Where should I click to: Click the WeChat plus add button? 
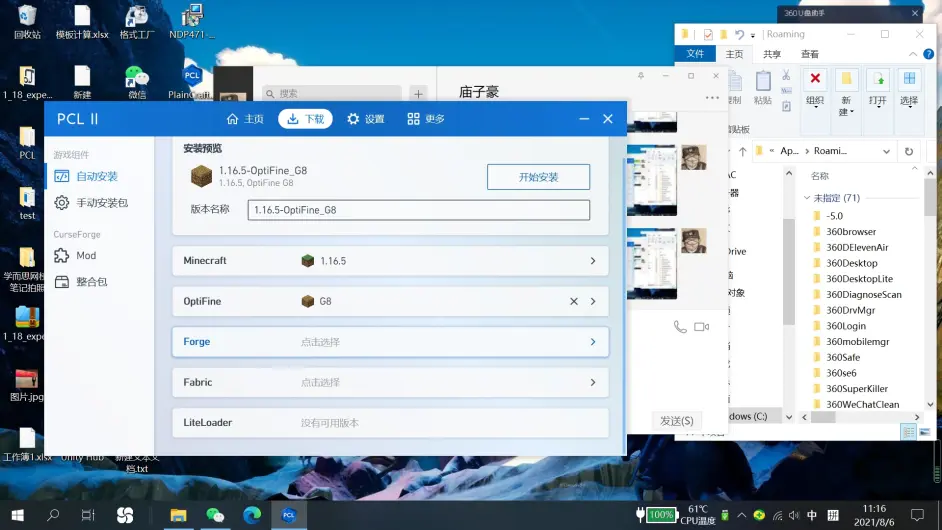coord(418,94)
